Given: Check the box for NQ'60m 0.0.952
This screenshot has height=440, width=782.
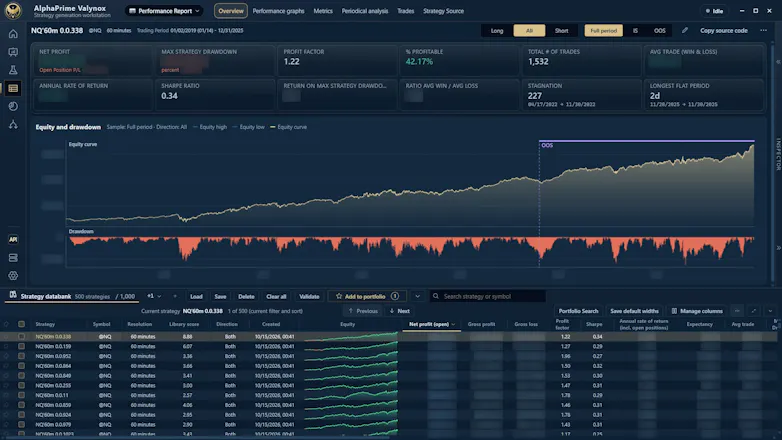Looking at the screenshot, I should (x=21, y=356).
